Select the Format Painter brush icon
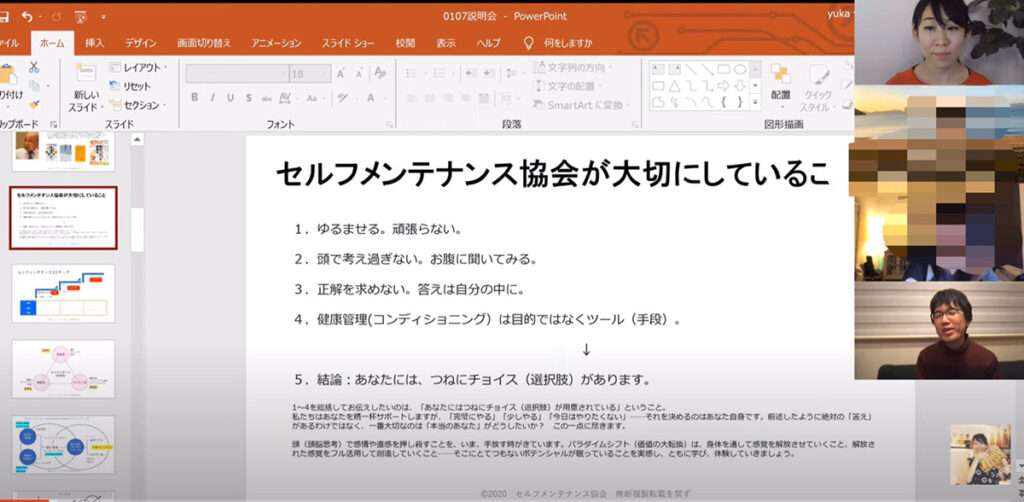This screenshot has width=1024, height=502. coord(34,104)
